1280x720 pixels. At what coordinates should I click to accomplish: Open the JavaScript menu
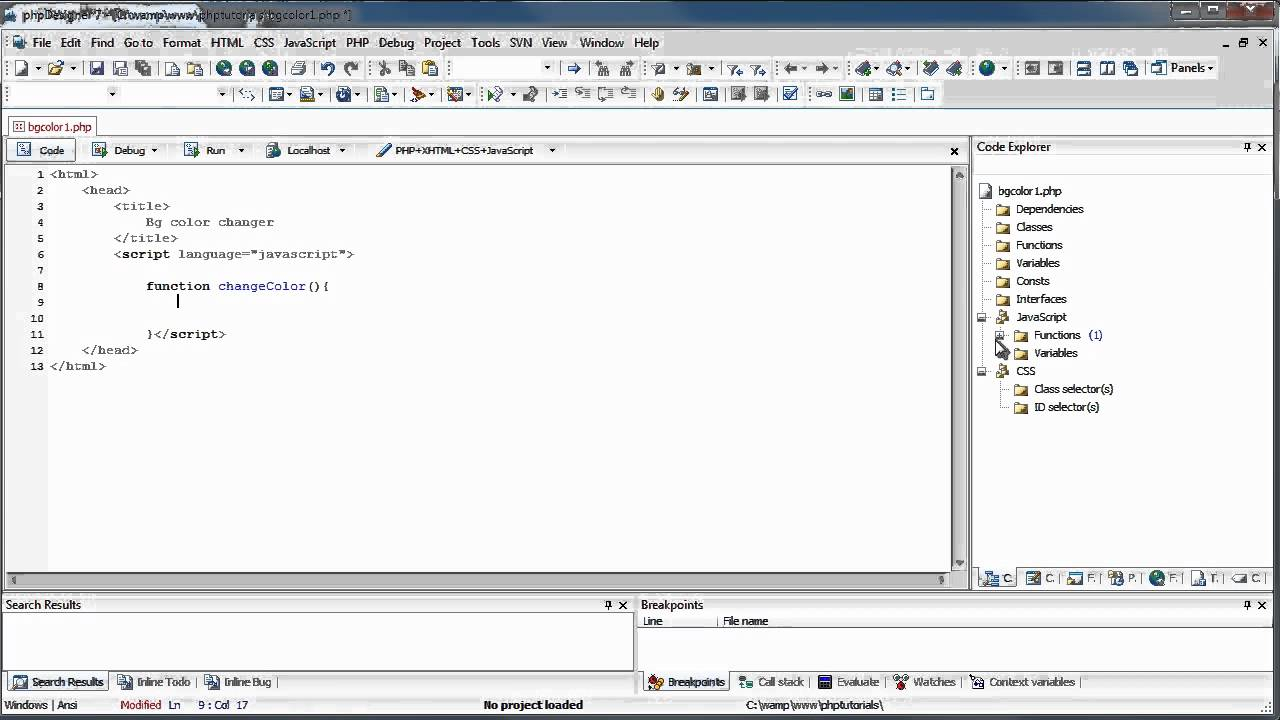pyautogui.click(x=309, y=42)
